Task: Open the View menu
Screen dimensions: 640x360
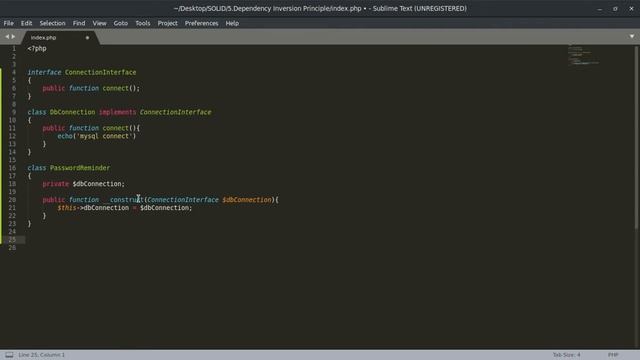Action: pyautogui.click(x=99, y=23)
